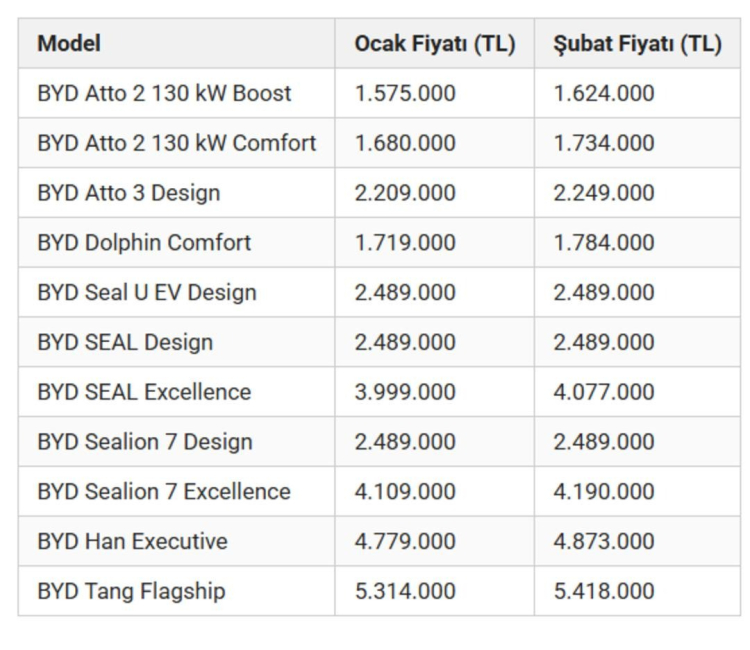
Task: Click the 4.779.000 Han Executive price
Action: click(404, 542)
